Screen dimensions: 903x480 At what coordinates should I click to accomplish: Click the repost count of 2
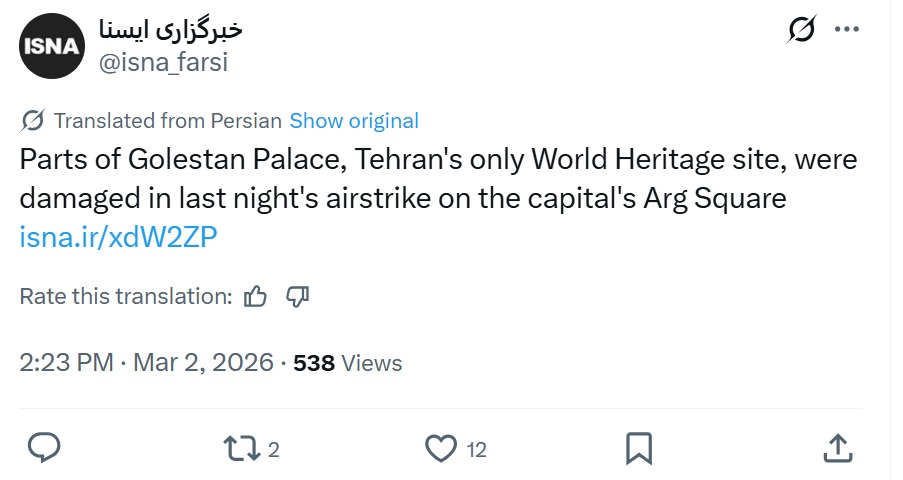tap(274, 450)
